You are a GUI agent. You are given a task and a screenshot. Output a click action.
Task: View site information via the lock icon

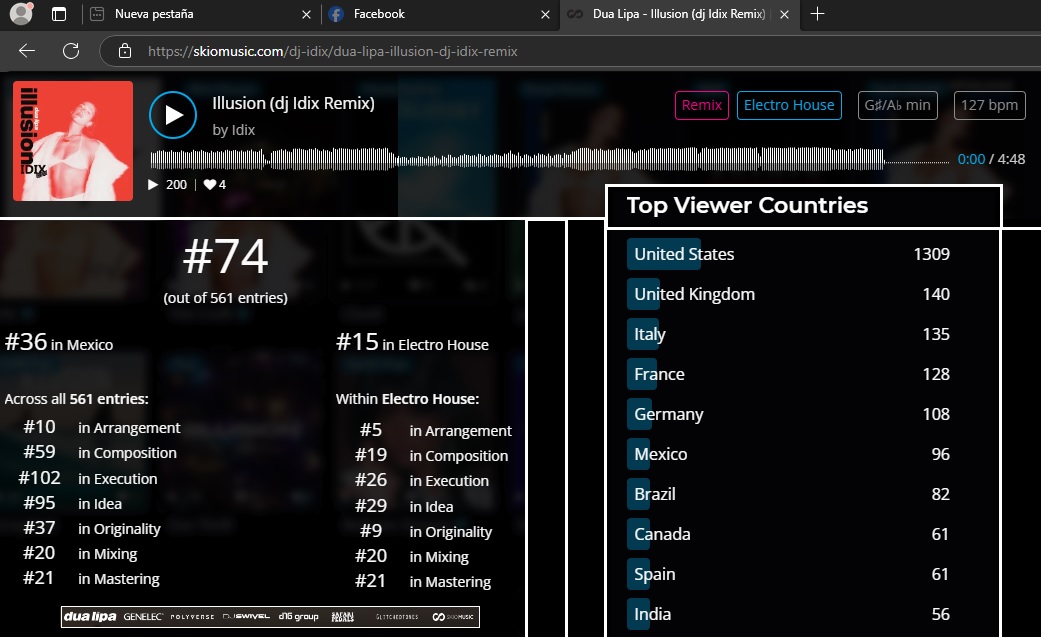point(125,51)
